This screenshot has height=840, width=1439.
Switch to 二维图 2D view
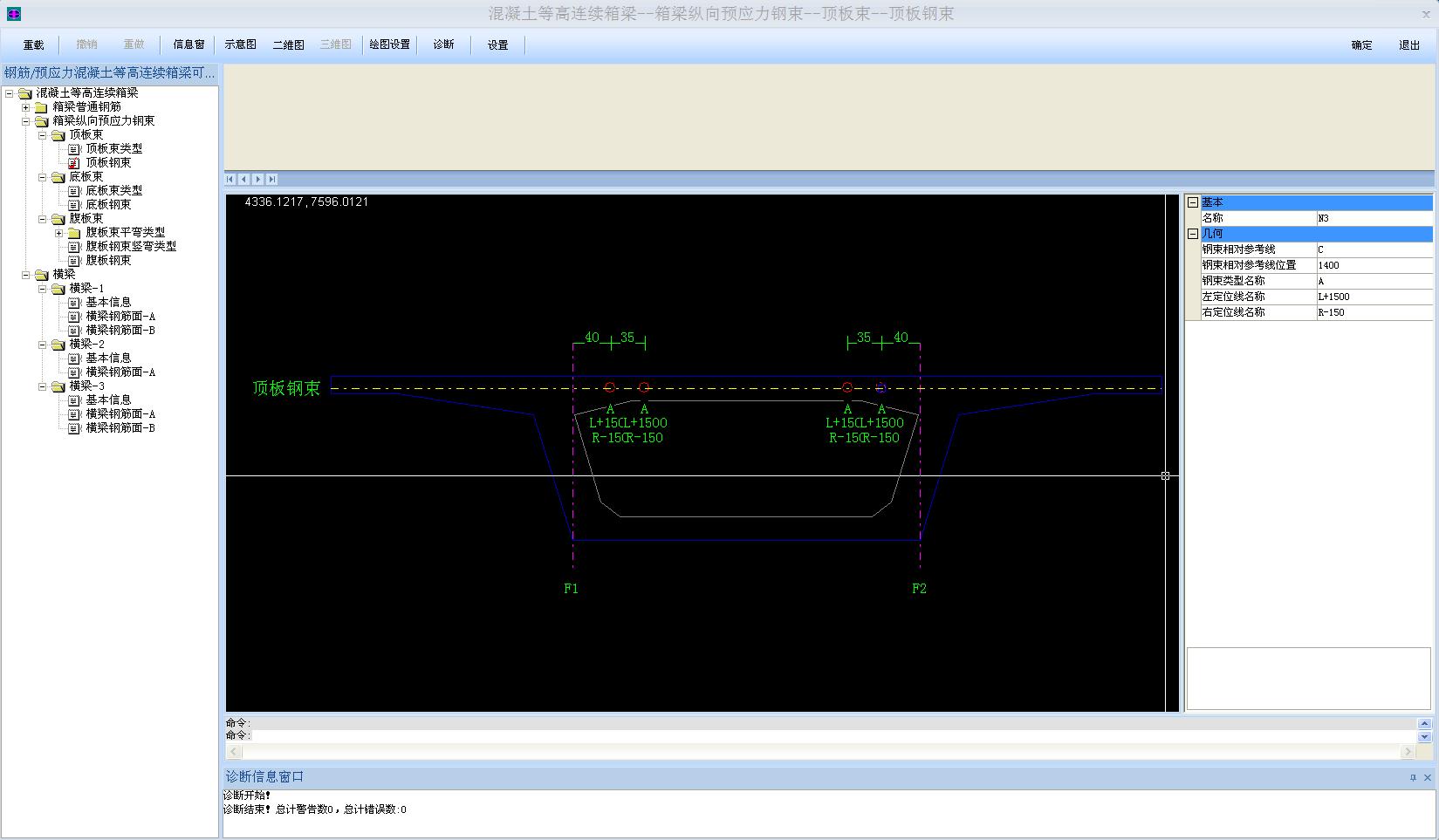[x=288, y=45]
